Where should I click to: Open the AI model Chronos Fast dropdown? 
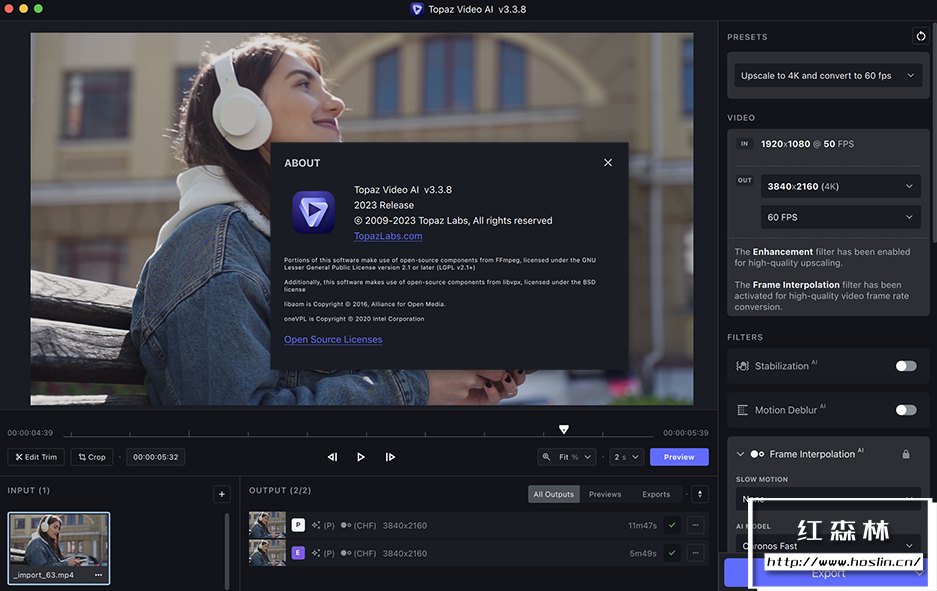tap(828, 546)
